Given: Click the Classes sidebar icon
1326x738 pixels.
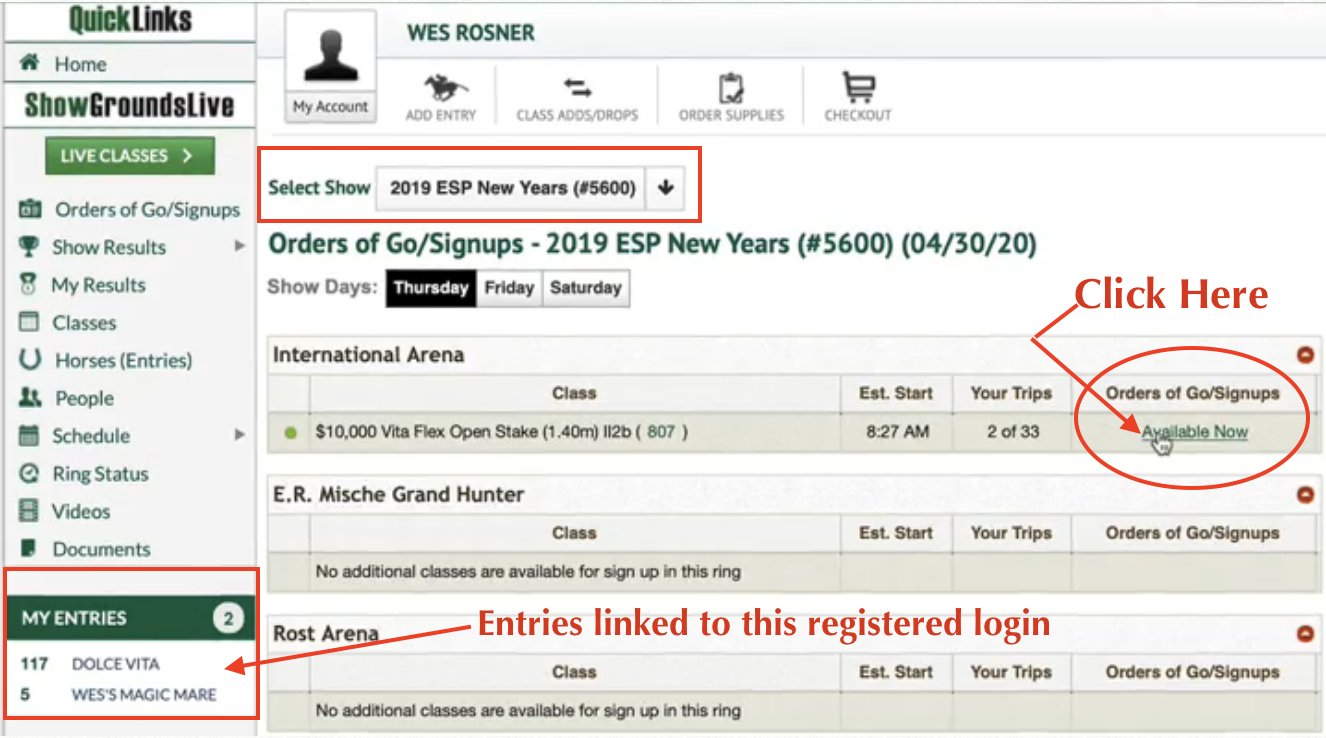Looking at the screenshot, I should 30,323.
